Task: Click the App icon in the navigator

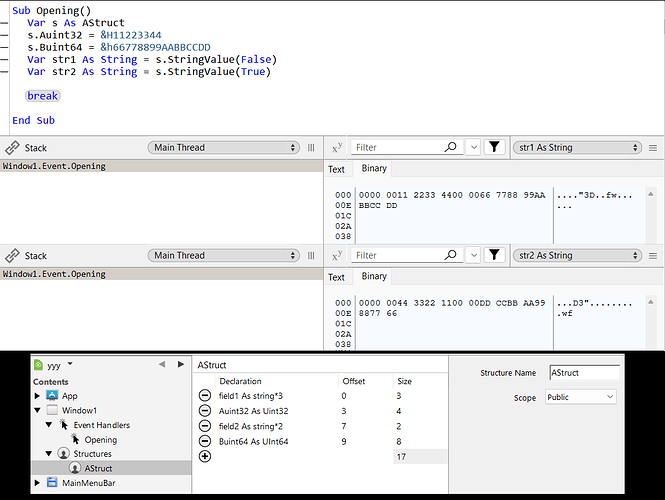Action: pyautogui.click(x=52, y=396)
